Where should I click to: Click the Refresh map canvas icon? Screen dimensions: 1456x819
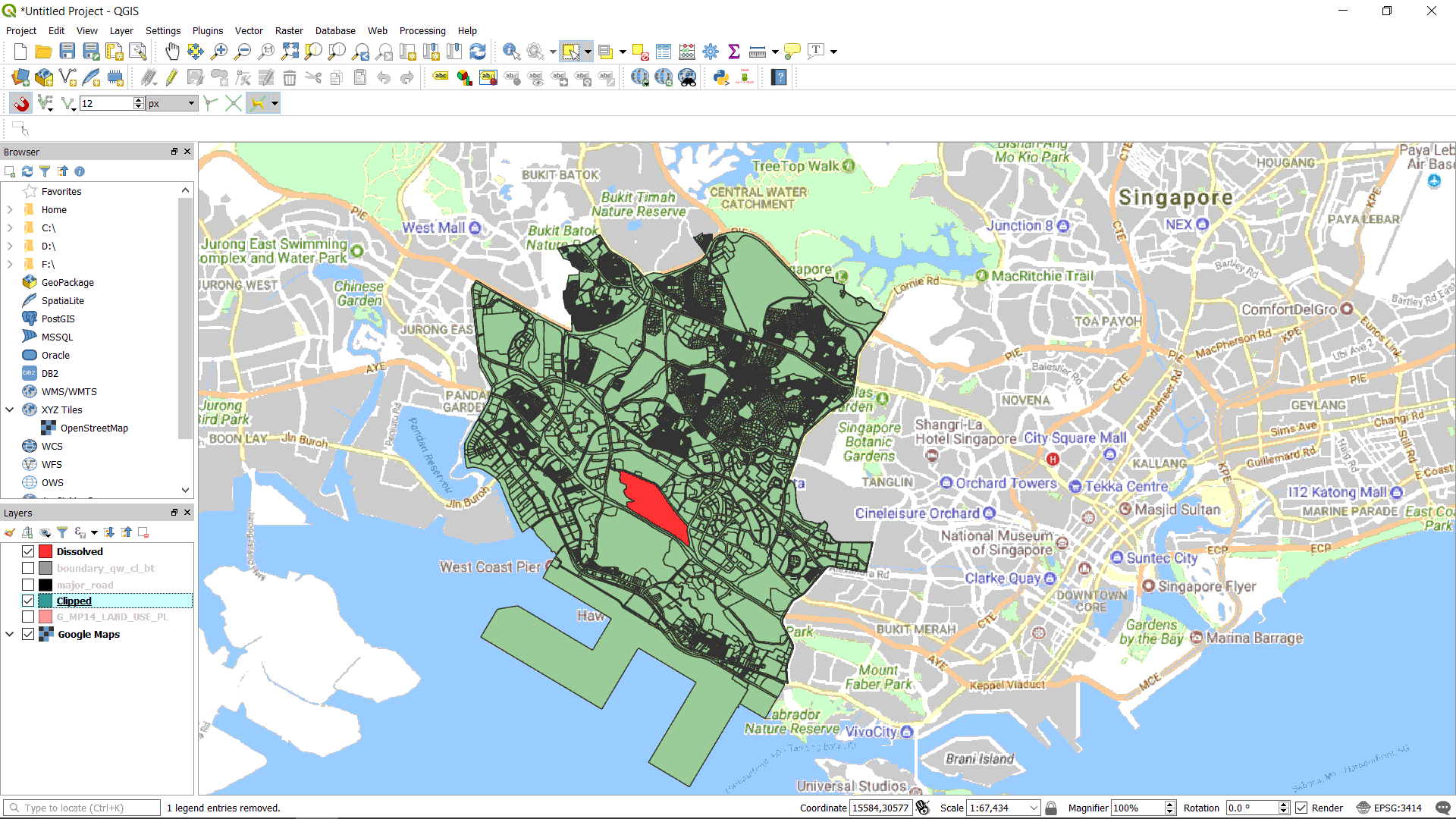point(478,52)
